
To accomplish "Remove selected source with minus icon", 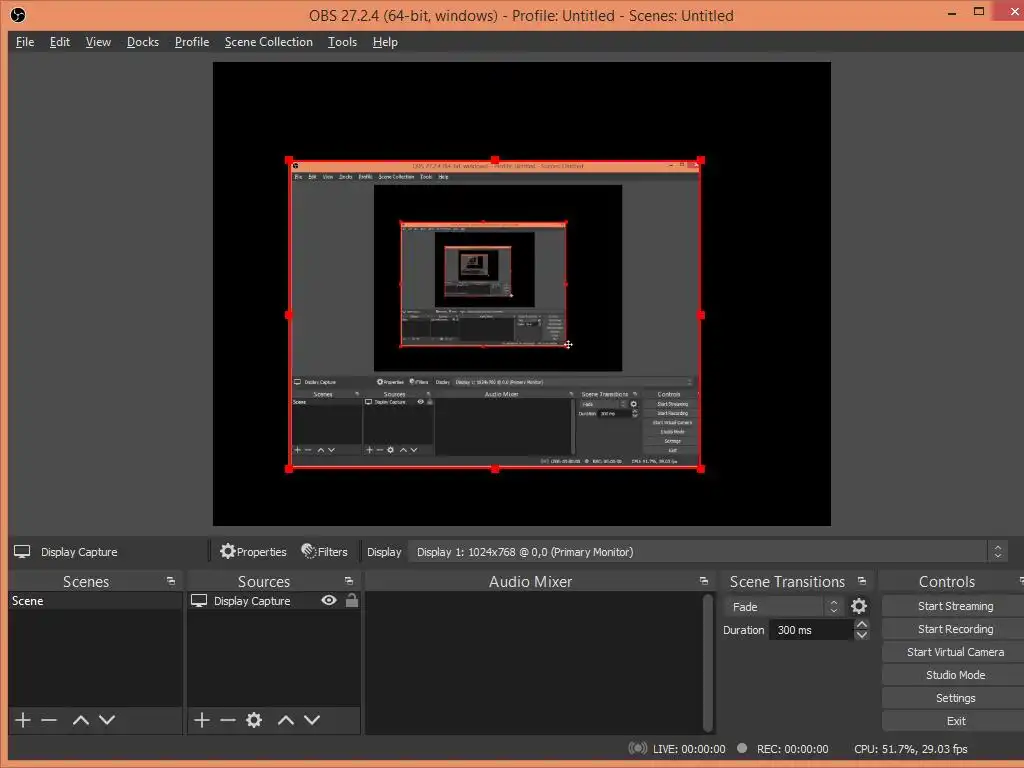I will (228, 720).
